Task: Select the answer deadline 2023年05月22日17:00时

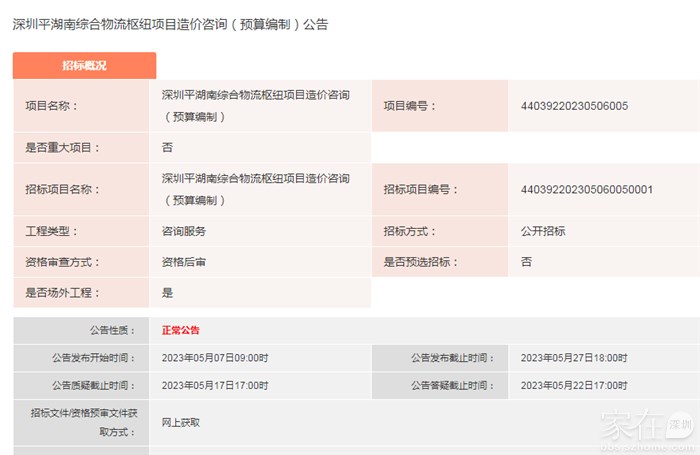Action: [x=574, y=385]
